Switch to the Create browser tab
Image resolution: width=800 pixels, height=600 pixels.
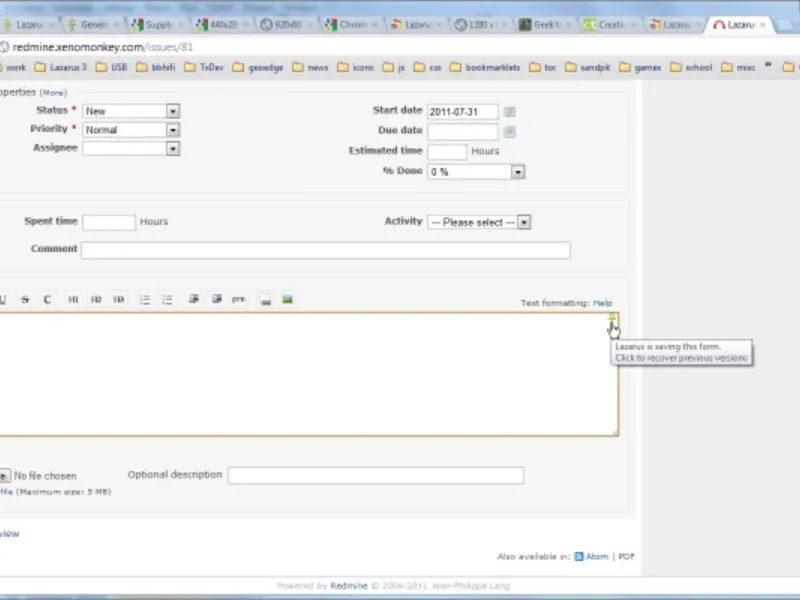pyautogui.click(x=611, y=24)
